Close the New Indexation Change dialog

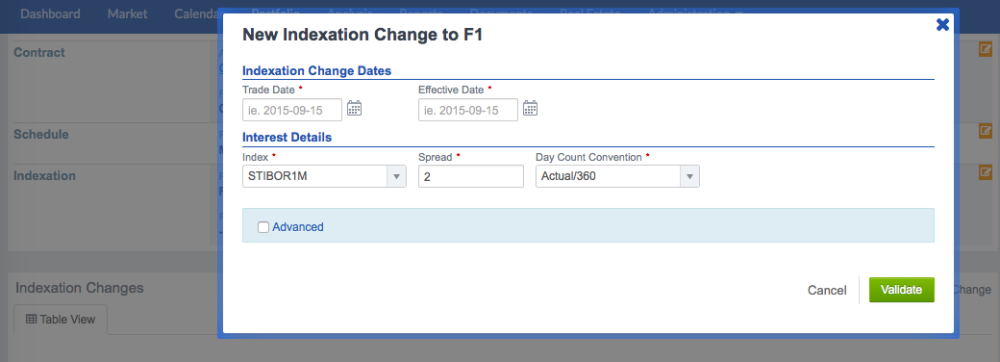942,25
